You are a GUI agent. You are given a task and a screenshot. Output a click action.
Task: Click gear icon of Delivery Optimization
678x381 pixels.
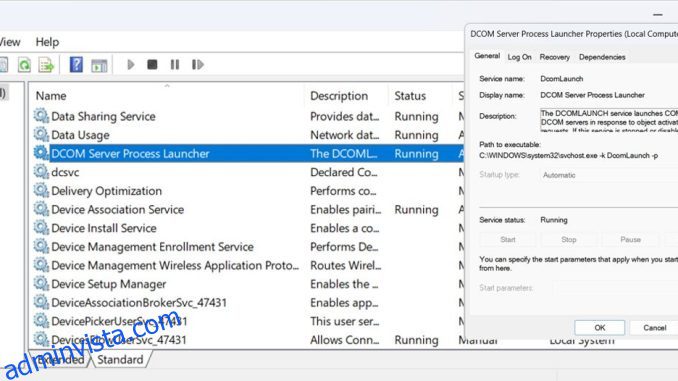pos(41,190)
